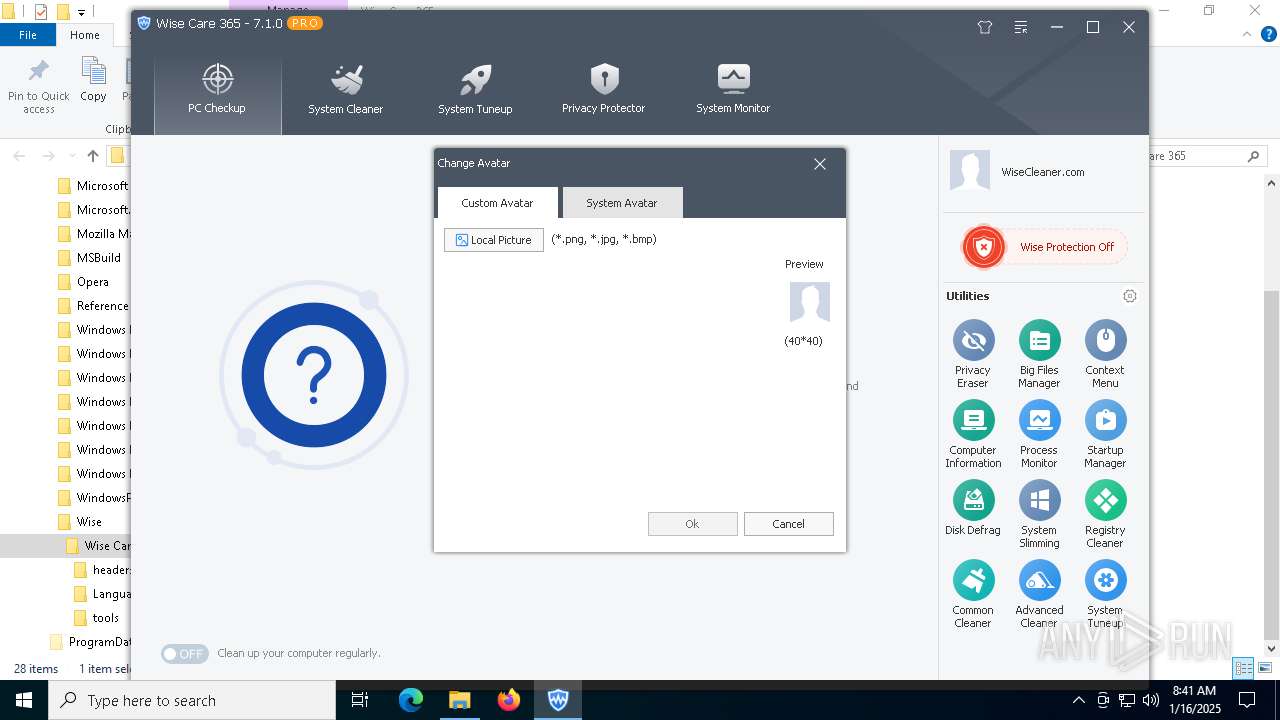The height and width of the screenshot is (720, 1280).
Task: Show hidden system tray icons
Action: (x=1078, y=700)
